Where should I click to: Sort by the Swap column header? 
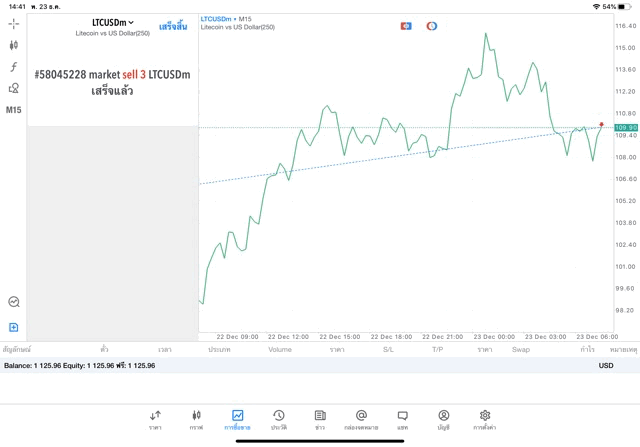coord(521,349)
